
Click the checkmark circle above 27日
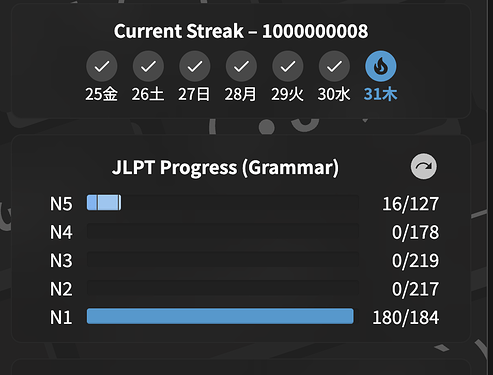(x=195, y=66)
